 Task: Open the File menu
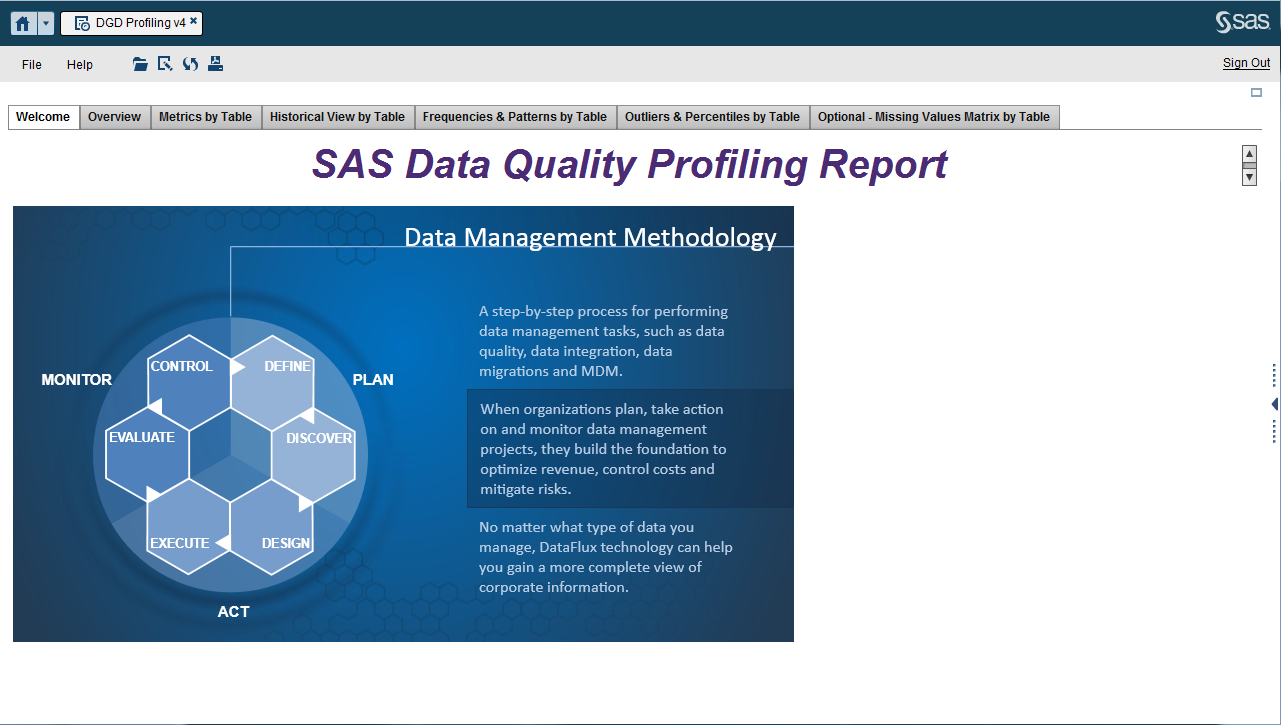(31, 64)
